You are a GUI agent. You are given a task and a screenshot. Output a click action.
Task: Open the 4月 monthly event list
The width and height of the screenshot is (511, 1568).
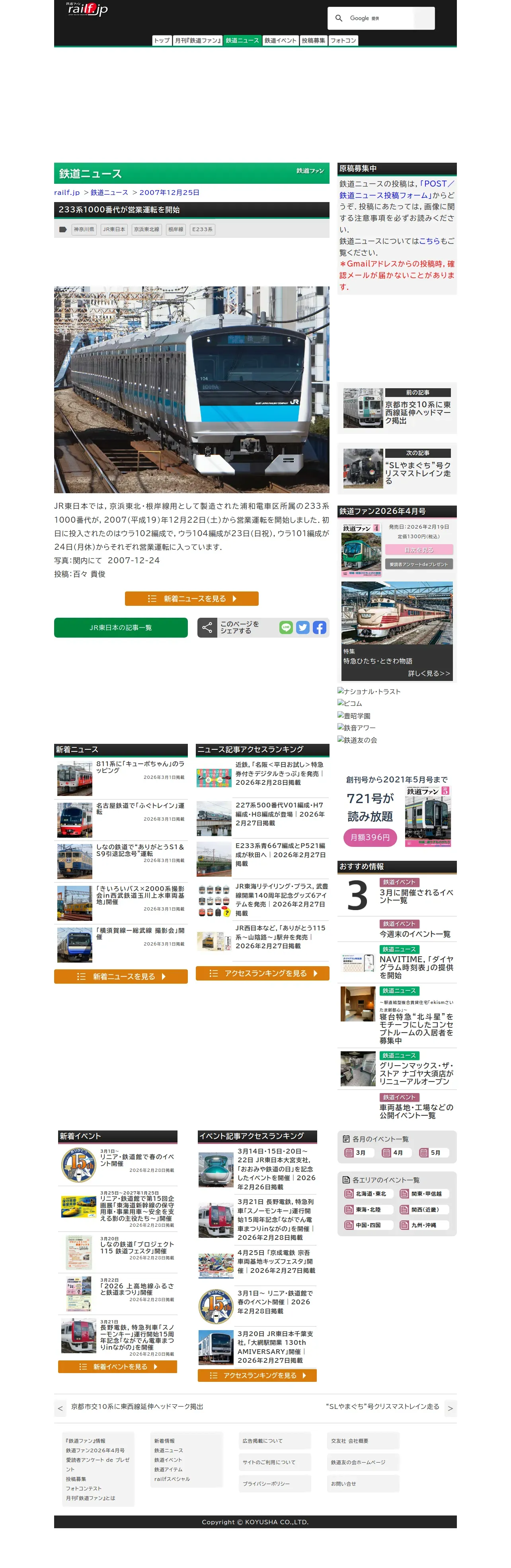[x=396, y=1152]
